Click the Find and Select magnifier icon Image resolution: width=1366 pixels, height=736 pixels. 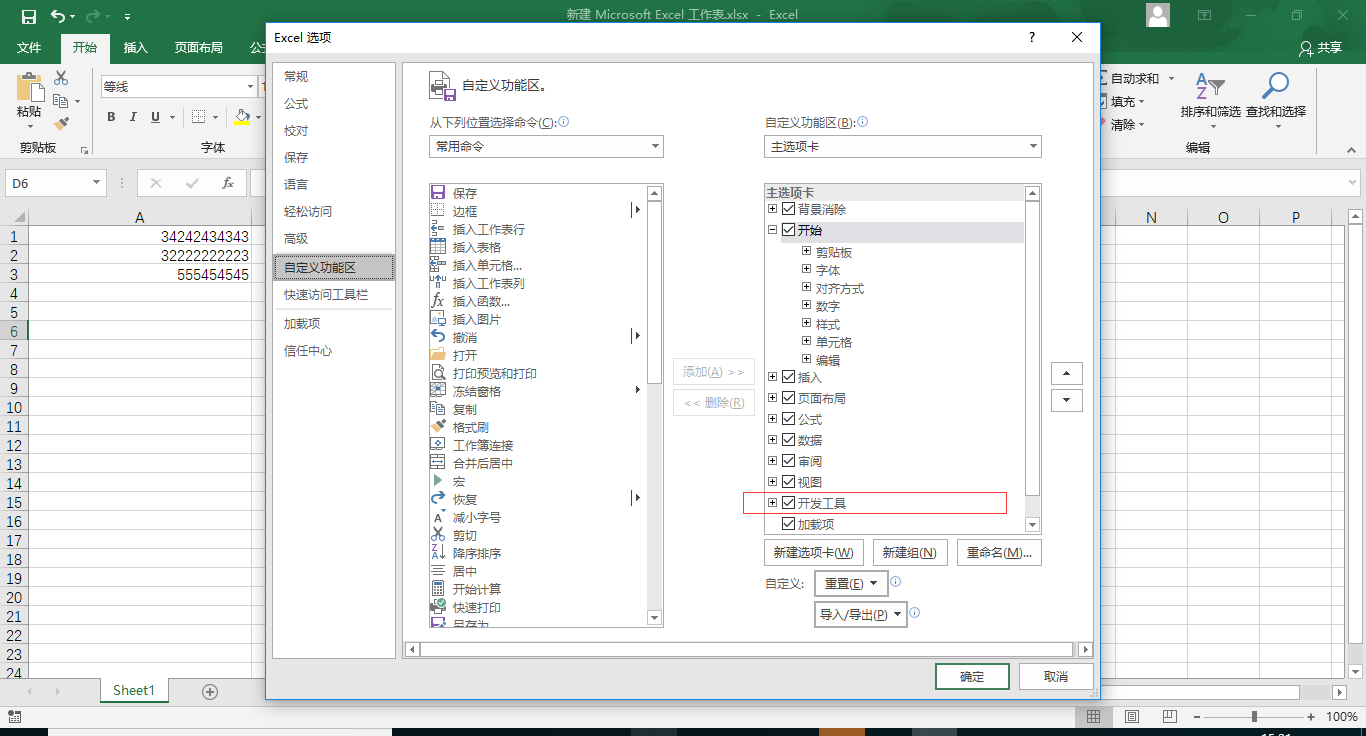1275,87
